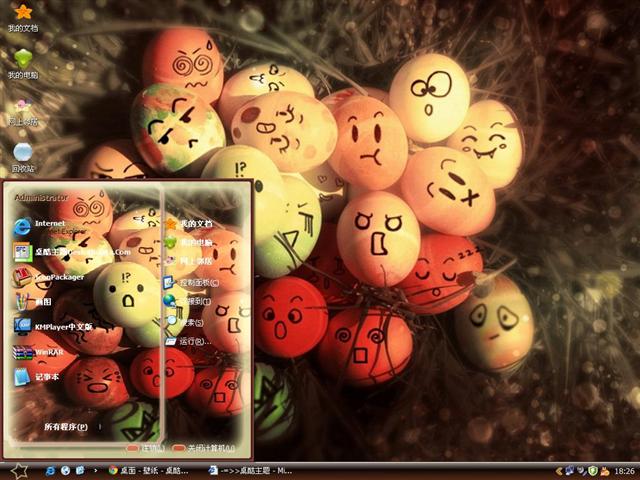Open 我的电脑 in start menu right column
Screen dimensions: 640x480
click(x=189, y=242)
